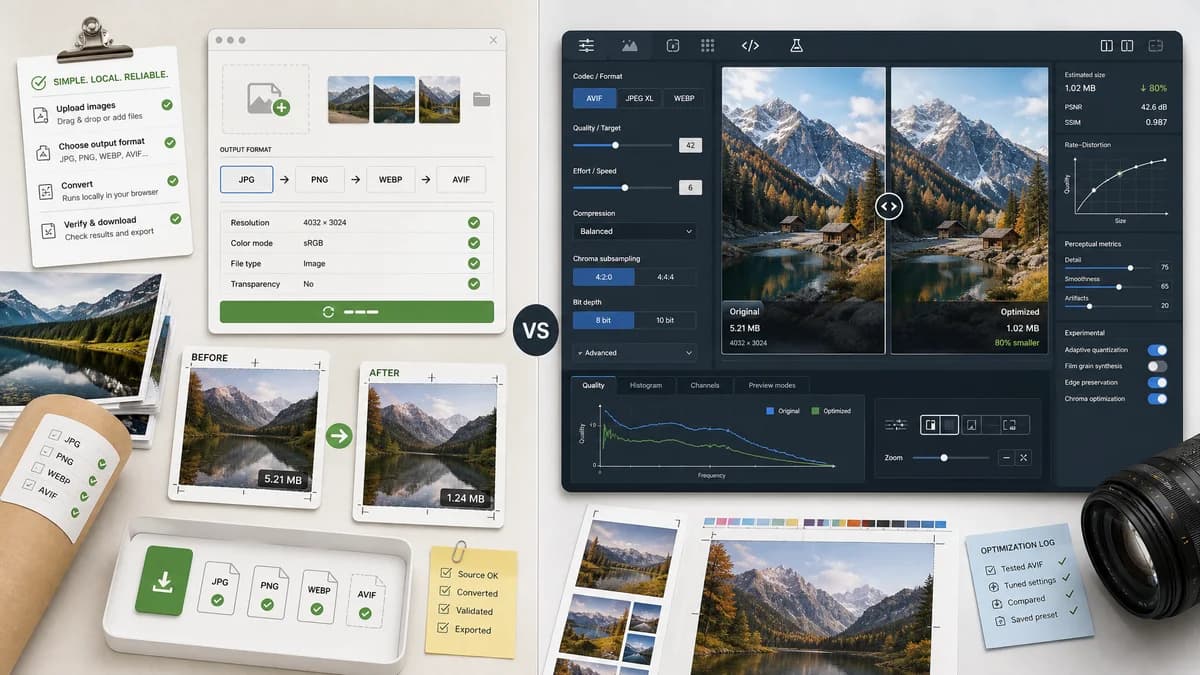
Task: Adjust the Effort / Speed slider
Action: pos(622,187)
